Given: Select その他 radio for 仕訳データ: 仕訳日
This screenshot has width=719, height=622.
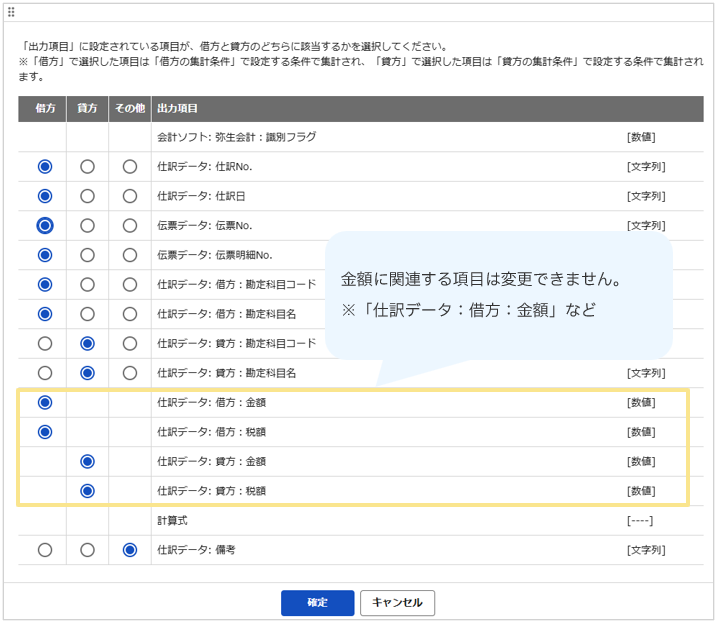Looking at the screenshot, I should pyautogui.click(x=130, y=196).
